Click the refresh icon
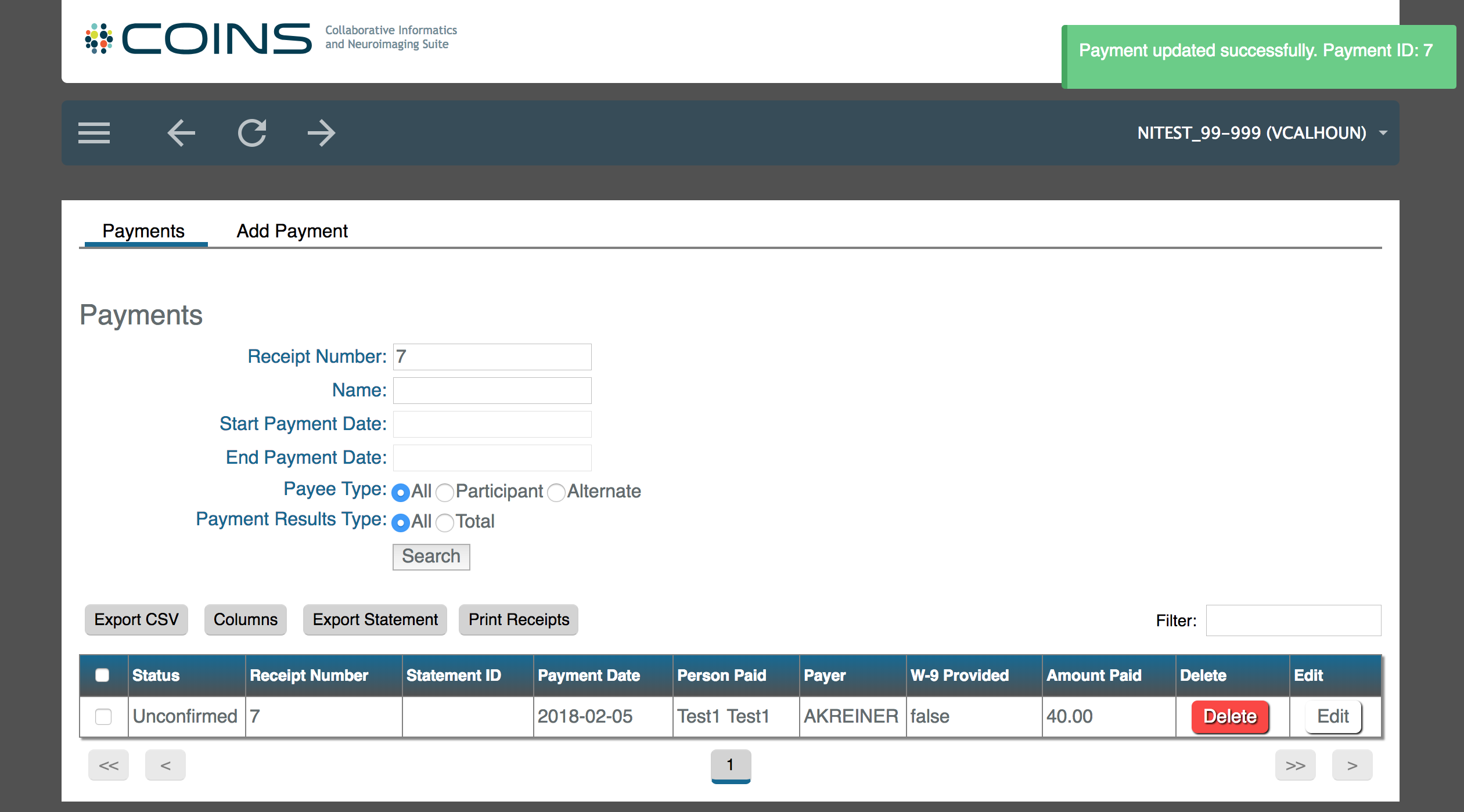The height and width of the screenshot is (812, 1464). (x=252, y=132)
